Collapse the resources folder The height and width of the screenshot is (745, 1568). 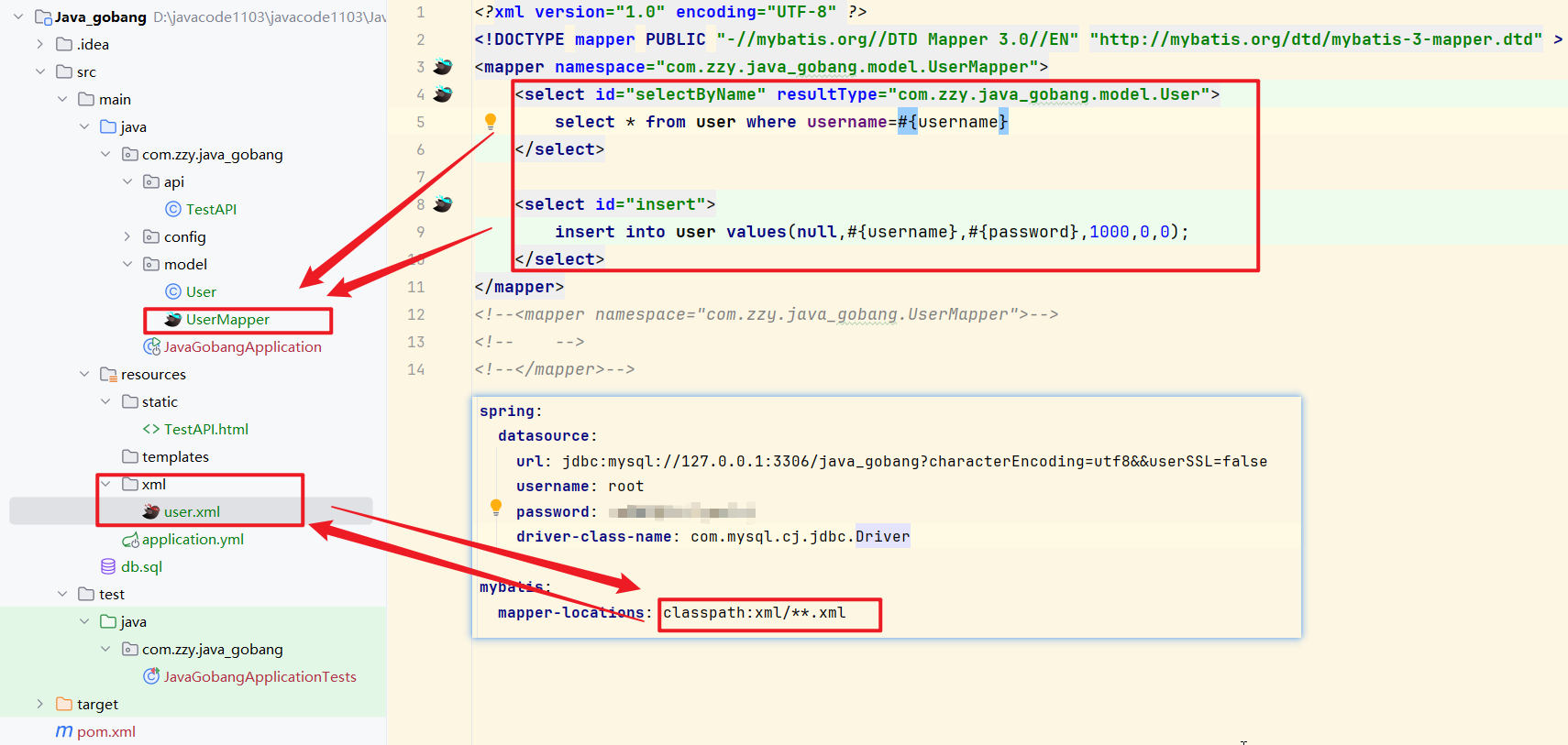[x=84, y=374]
